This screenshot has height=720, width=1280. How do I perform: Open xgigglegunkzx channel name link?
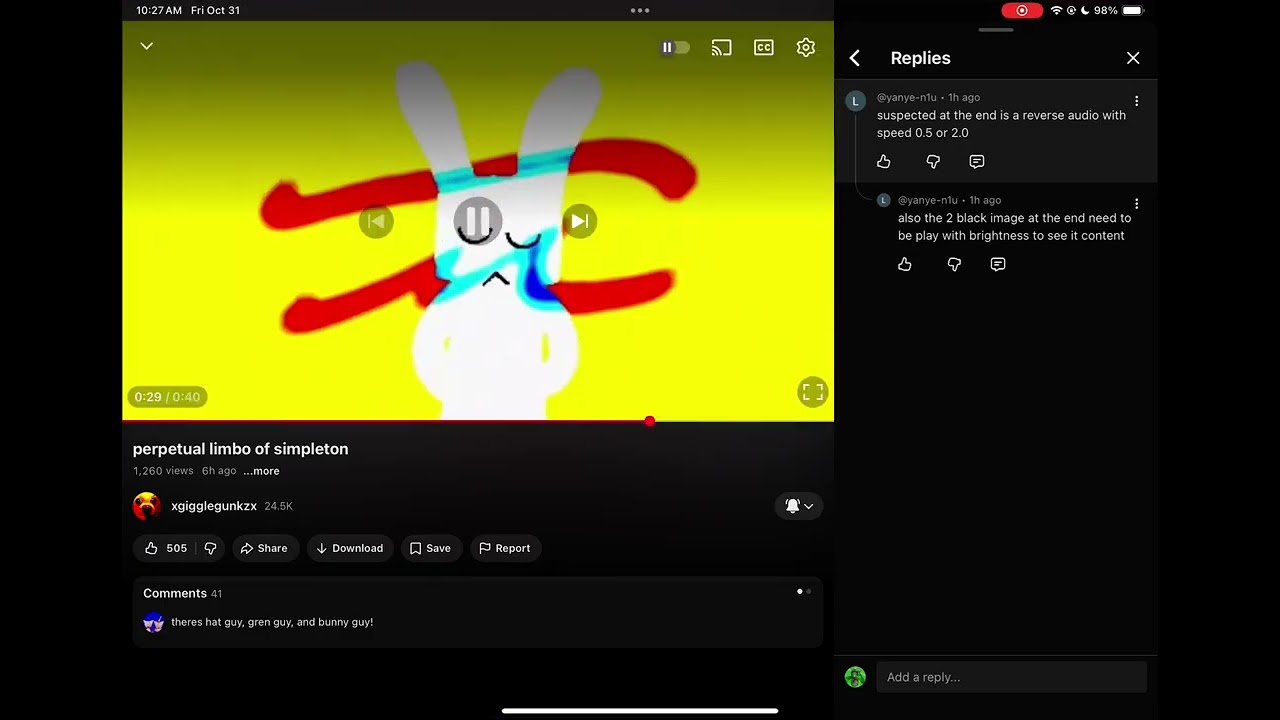tap(214, 506)
